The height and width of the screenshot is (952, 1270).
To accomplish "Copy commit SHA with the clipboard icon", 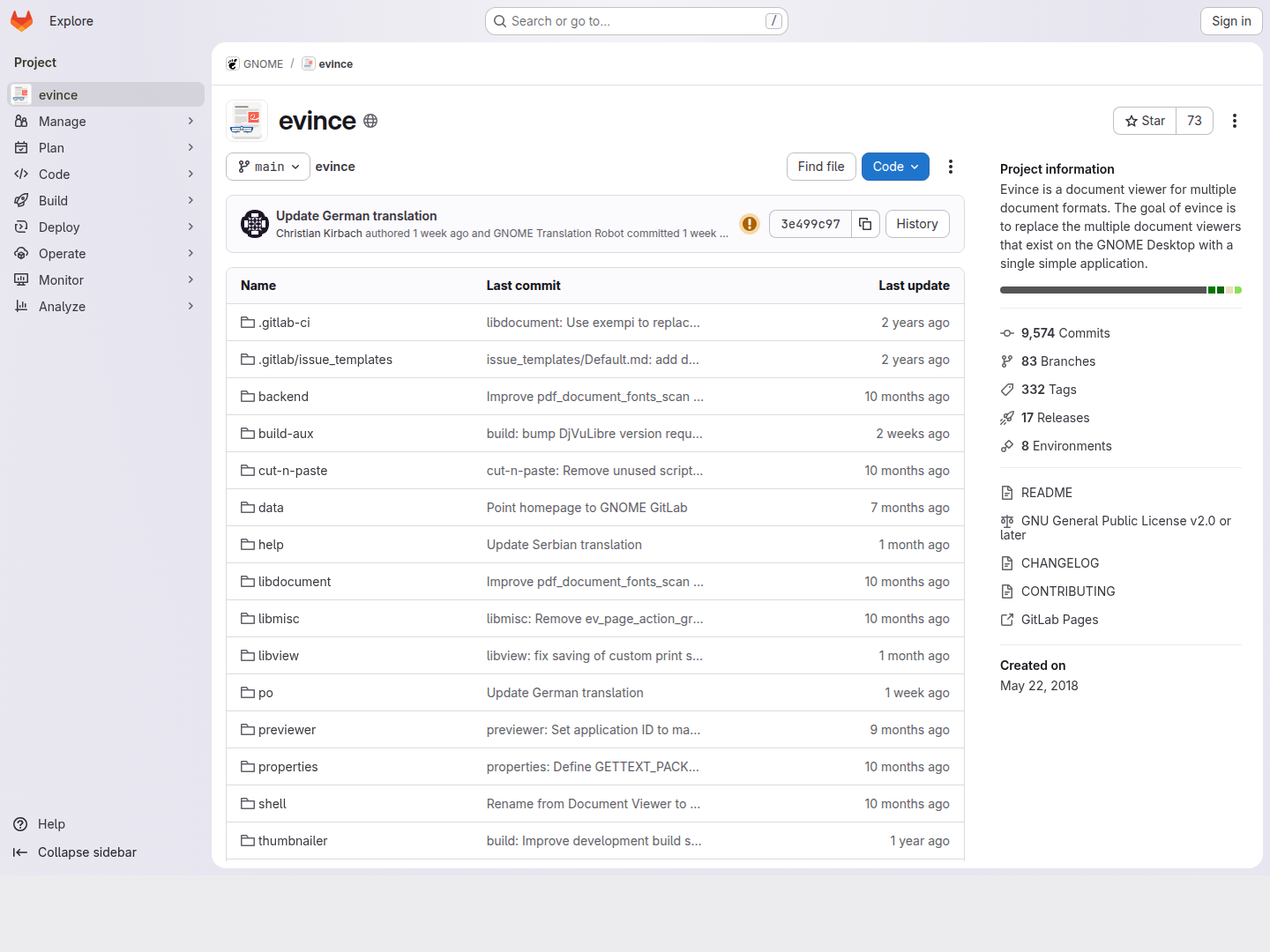I will pyautogui.click(x=865, y=224).
